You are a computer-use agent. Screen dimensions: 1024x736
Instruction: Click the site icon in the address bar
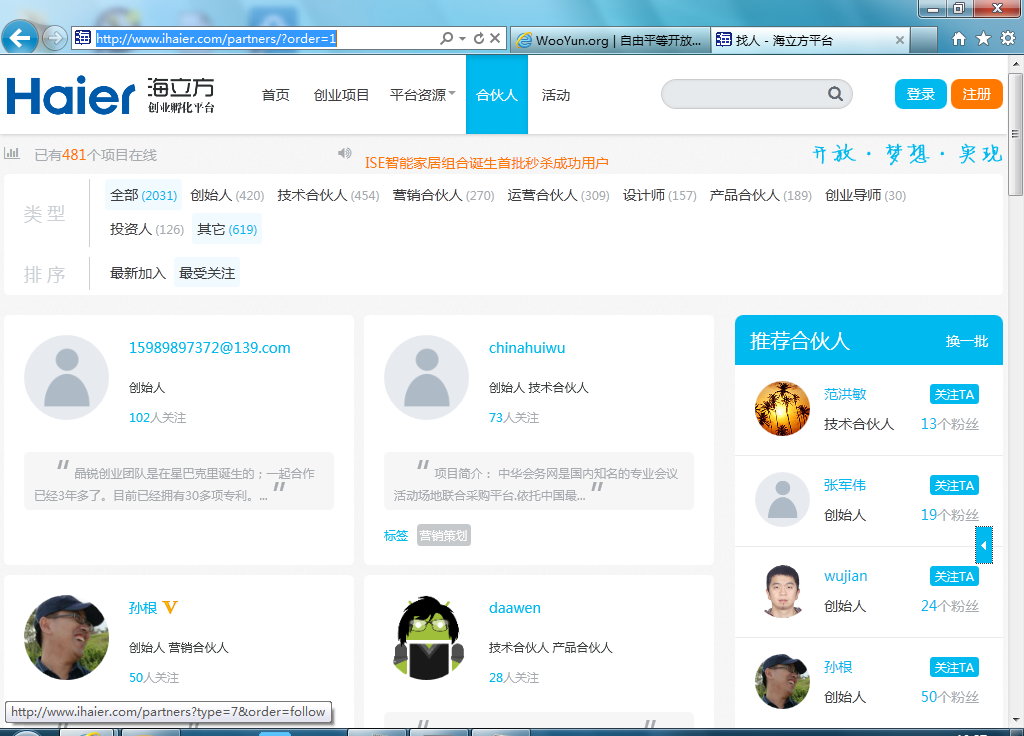83,38
